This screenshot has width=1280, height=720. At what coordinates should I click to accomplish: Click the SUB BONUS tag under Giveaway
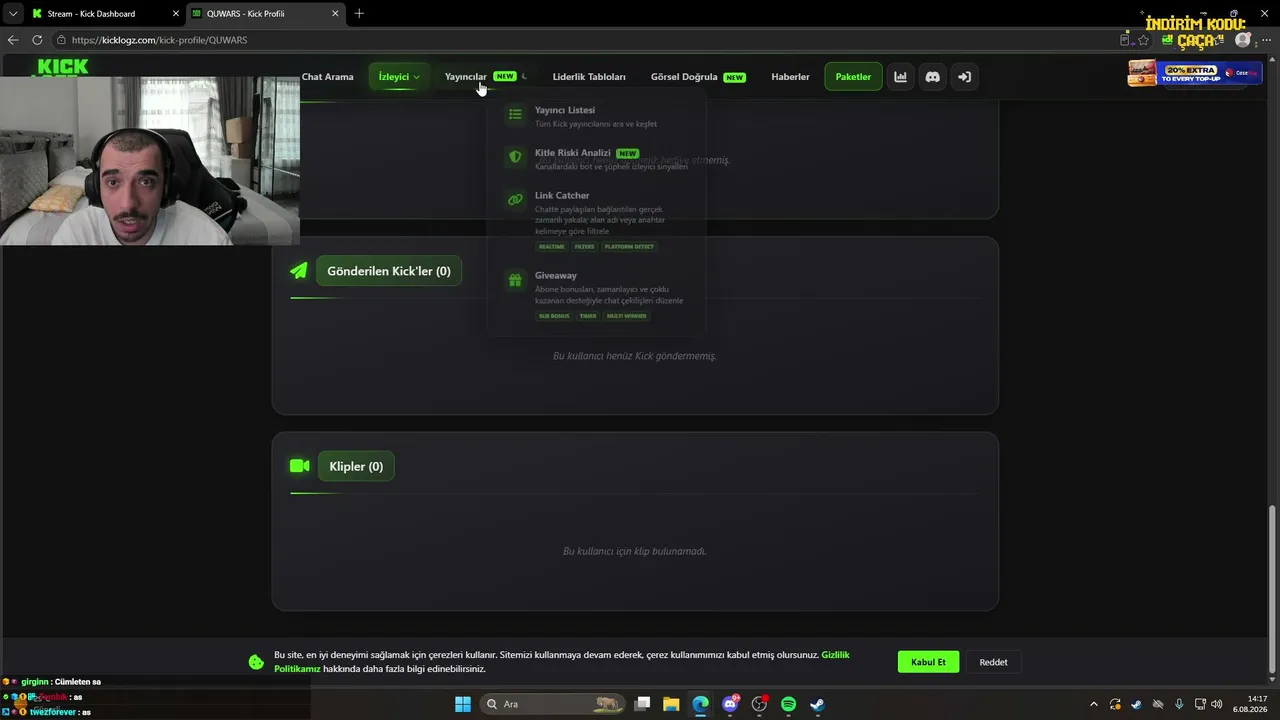(554, 316)
